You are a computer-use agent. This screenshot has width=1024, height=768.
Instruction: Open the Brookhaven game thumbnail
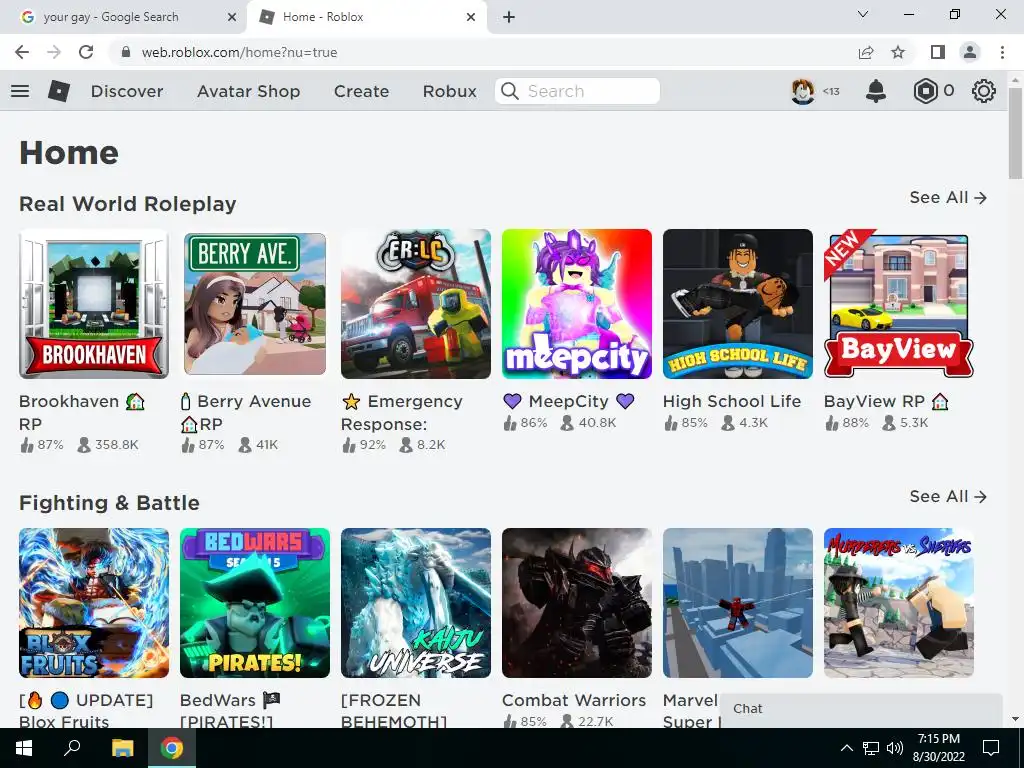point(94,304)
